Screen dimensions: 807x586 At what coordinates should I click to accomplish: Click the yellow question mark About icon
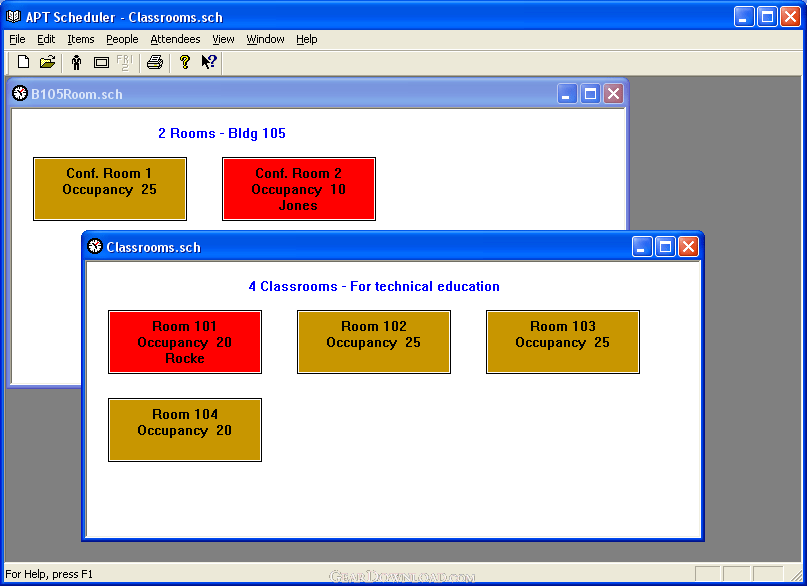(185, 62)
